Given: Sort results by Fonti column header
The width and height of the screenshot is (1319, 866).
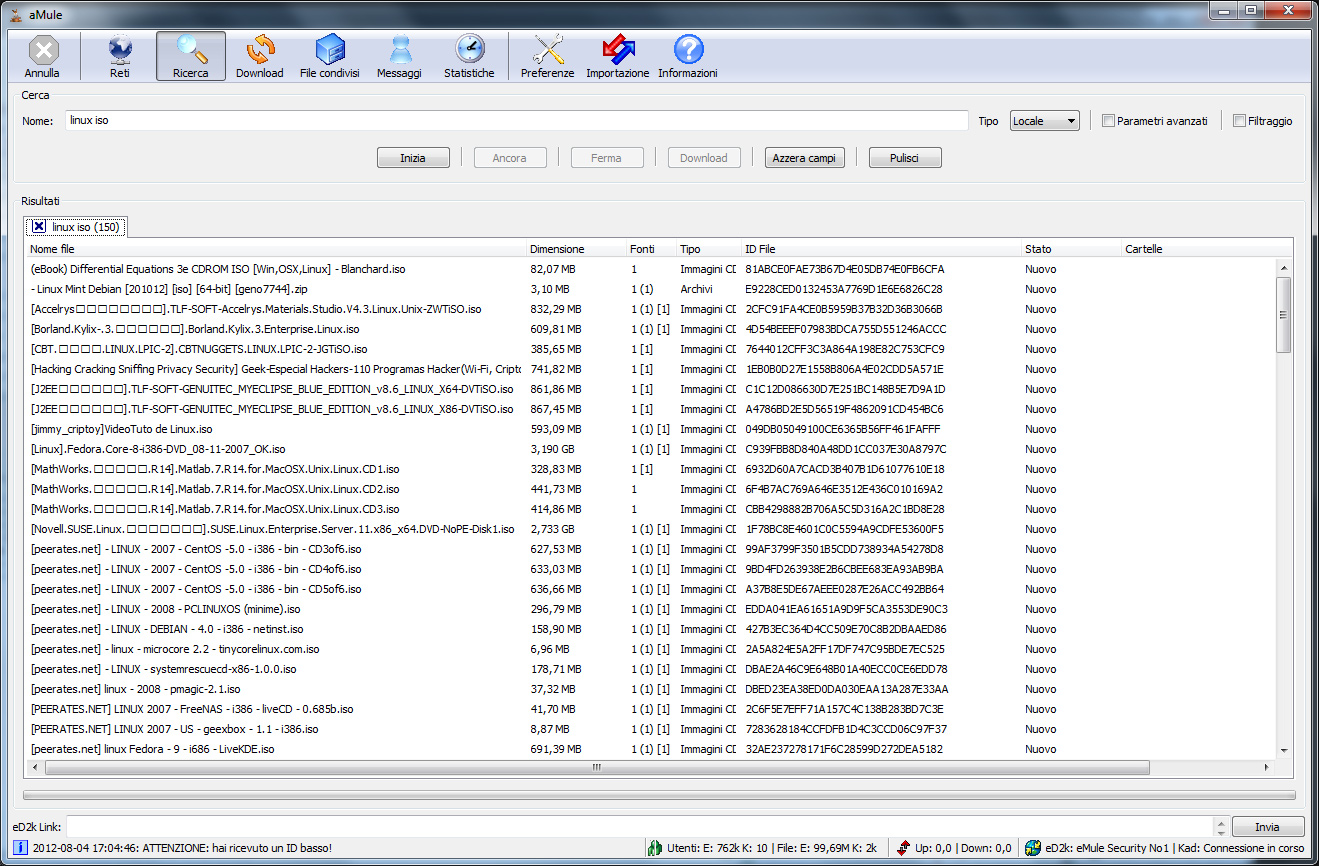Looking at the screenshot, I should 642,249.
